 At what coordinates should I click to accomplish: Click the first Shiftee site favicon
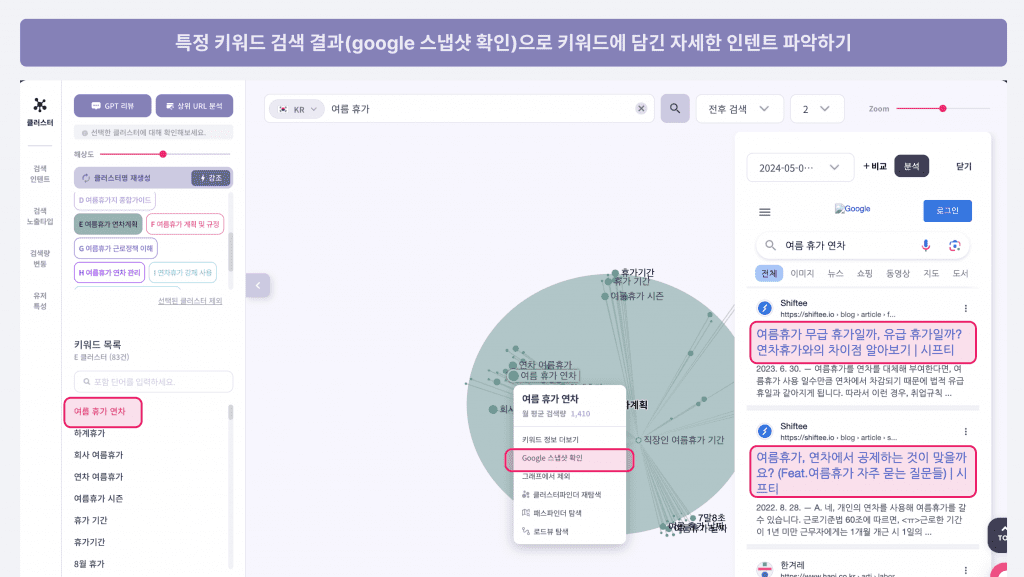click(764, 308)
